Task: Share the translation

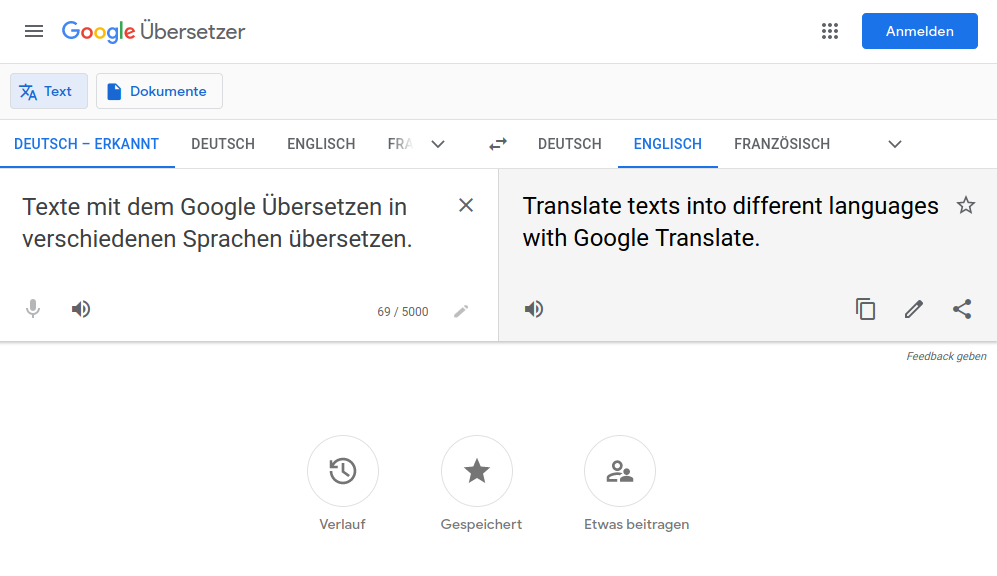Action: coord(962,309)
